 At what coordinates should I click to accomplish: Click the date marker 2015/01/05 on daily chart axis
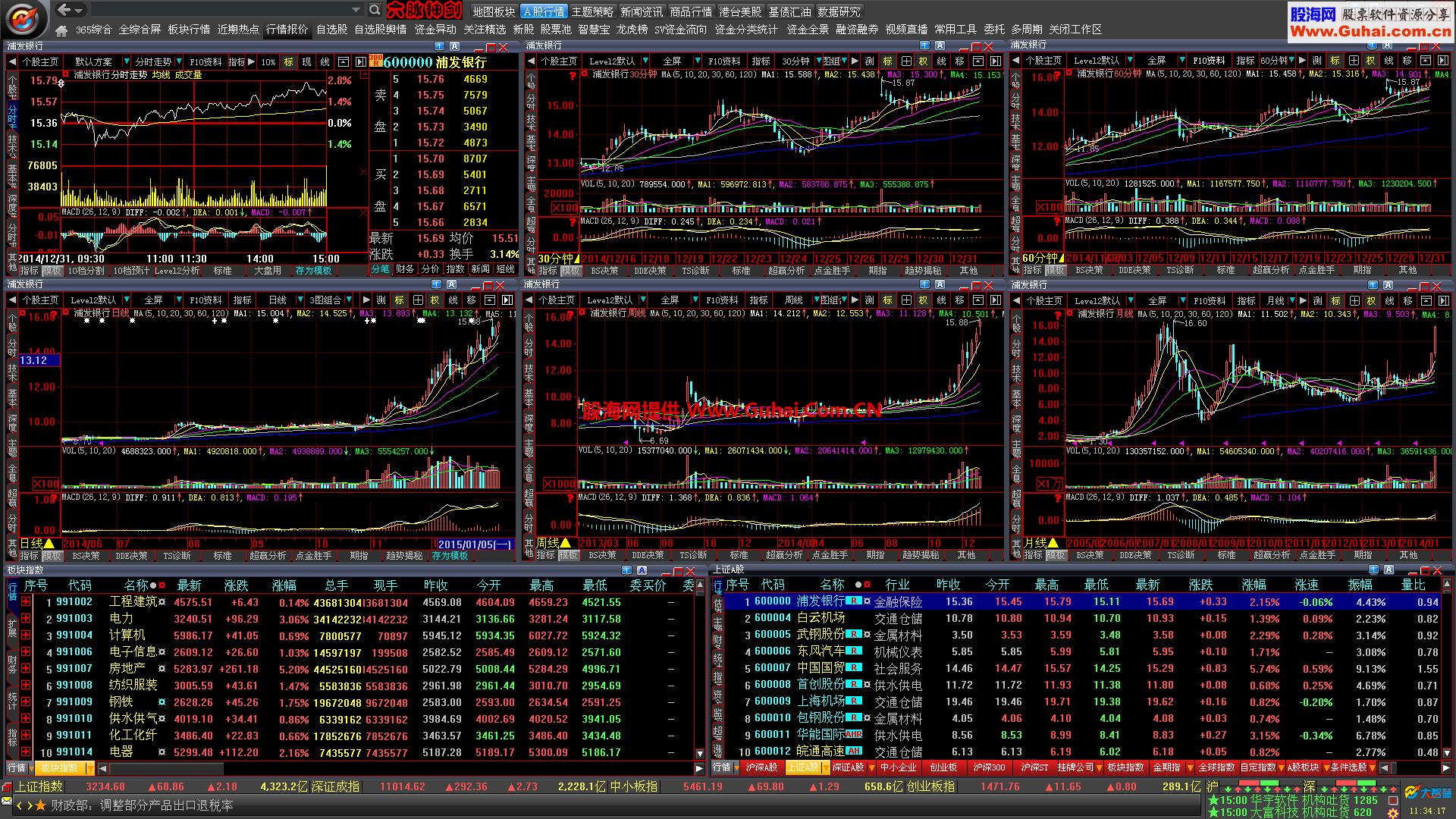475,544
